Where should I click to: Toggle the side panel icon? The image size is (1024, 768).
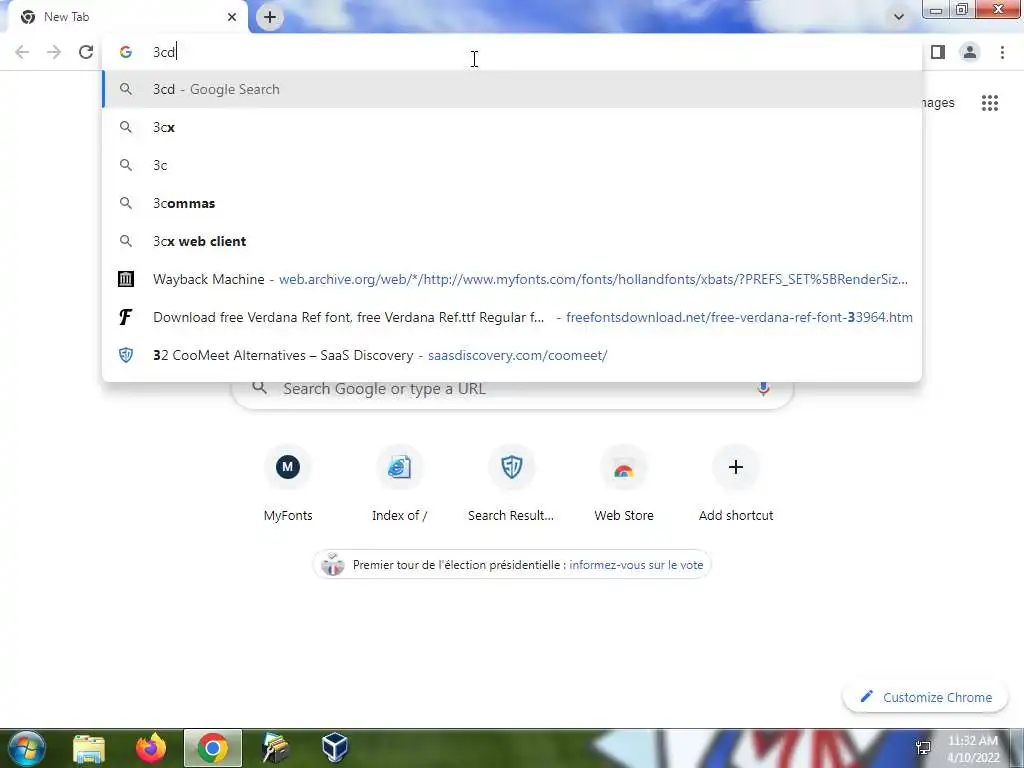[x=938, y=52]
